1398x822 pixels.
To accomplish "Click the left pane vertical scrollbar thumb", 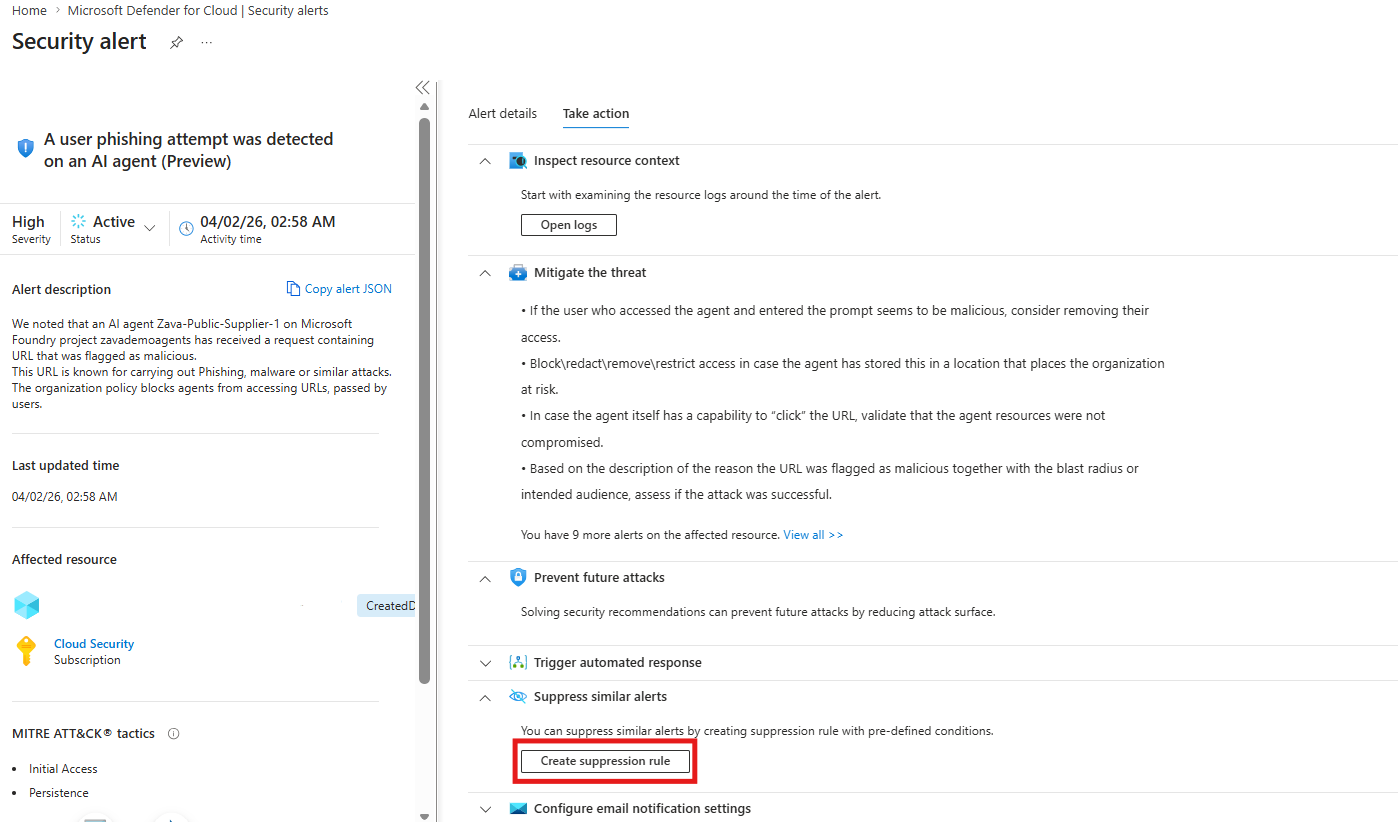I will coord(424,400).
